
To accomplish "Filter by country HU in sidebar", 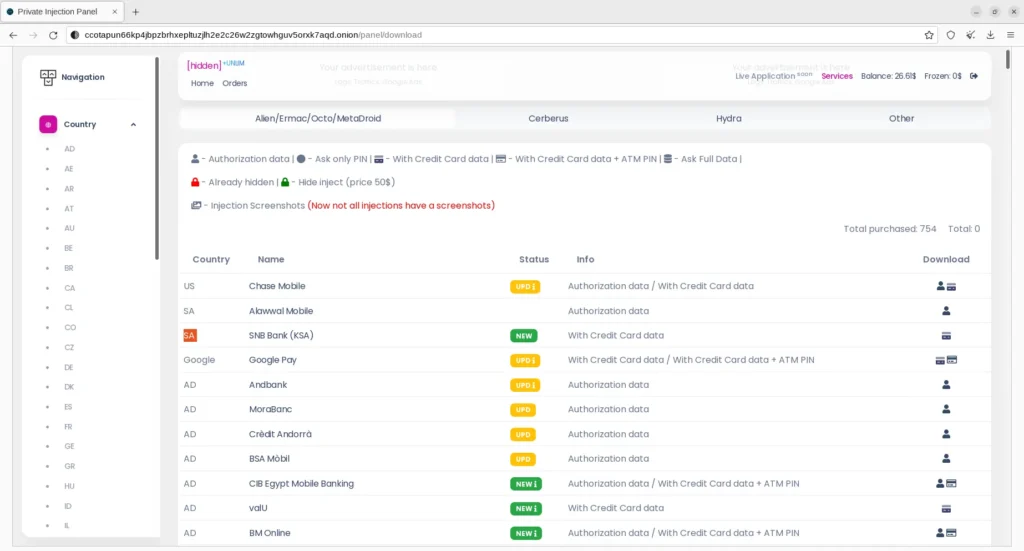I will coord(69,486).
